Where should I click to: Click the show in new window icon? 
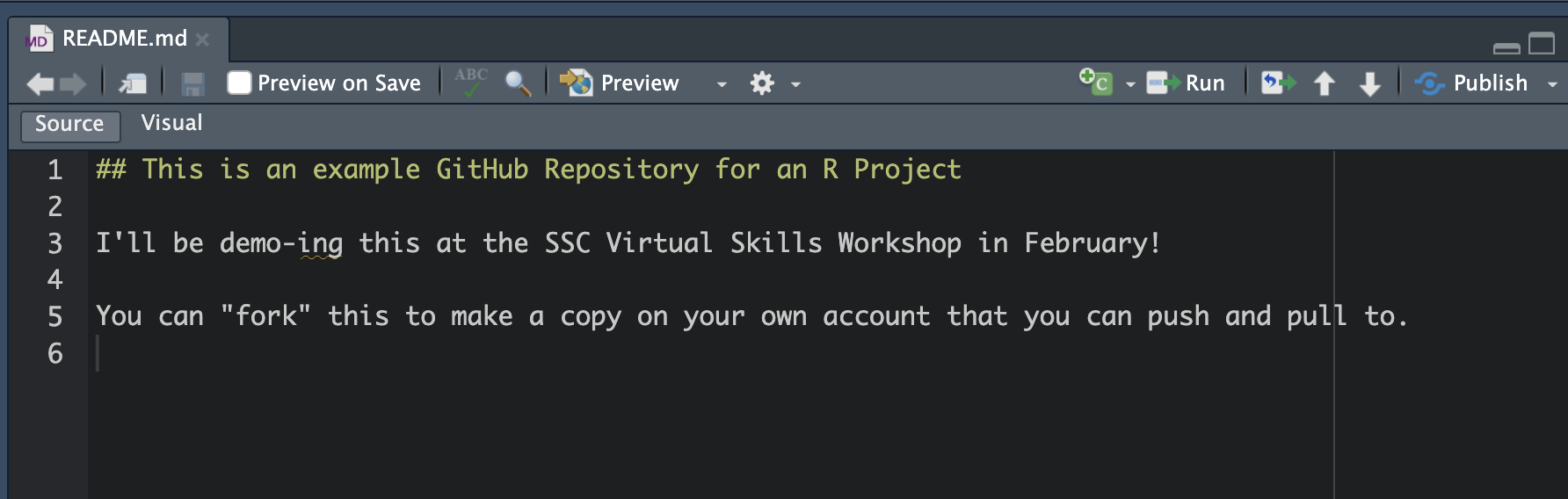pos(134,83)
